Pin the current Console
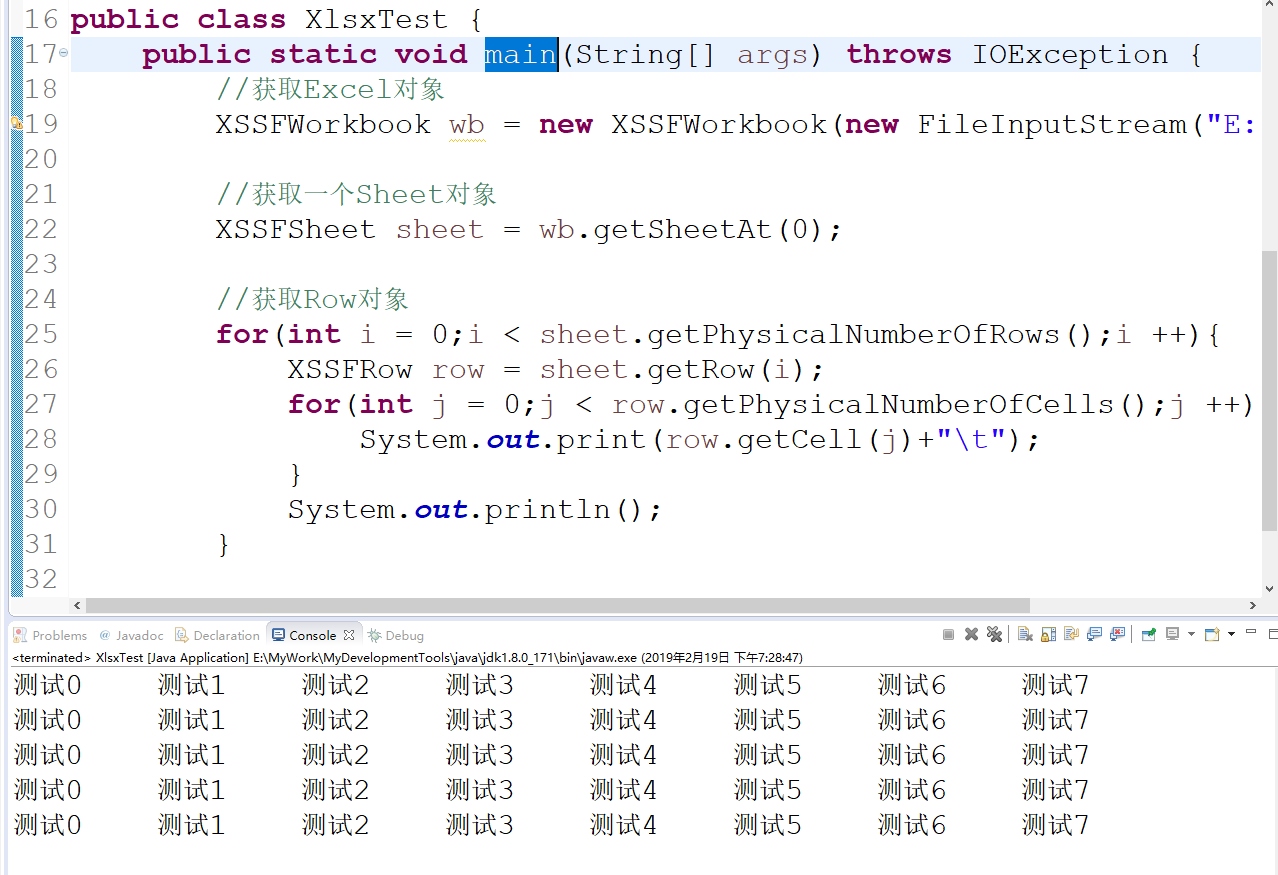The width and height of the screenshot is (1278, 875). tap(1148, 634)
